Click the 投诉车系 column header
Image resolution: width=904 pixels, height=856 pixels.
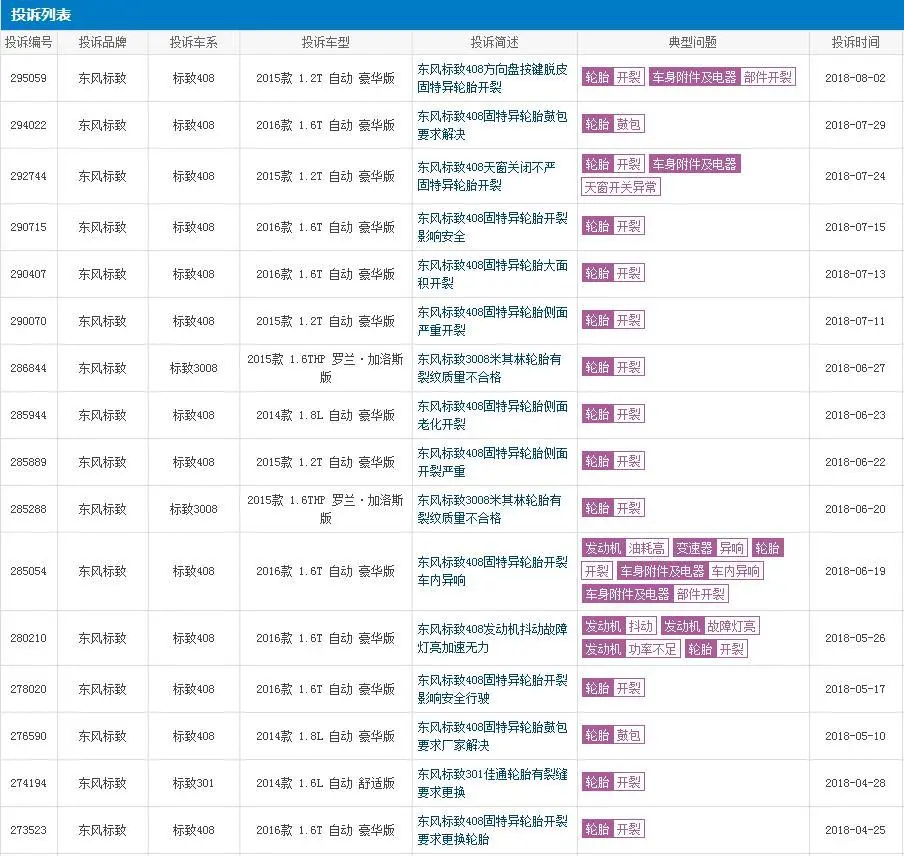point(194,42)
